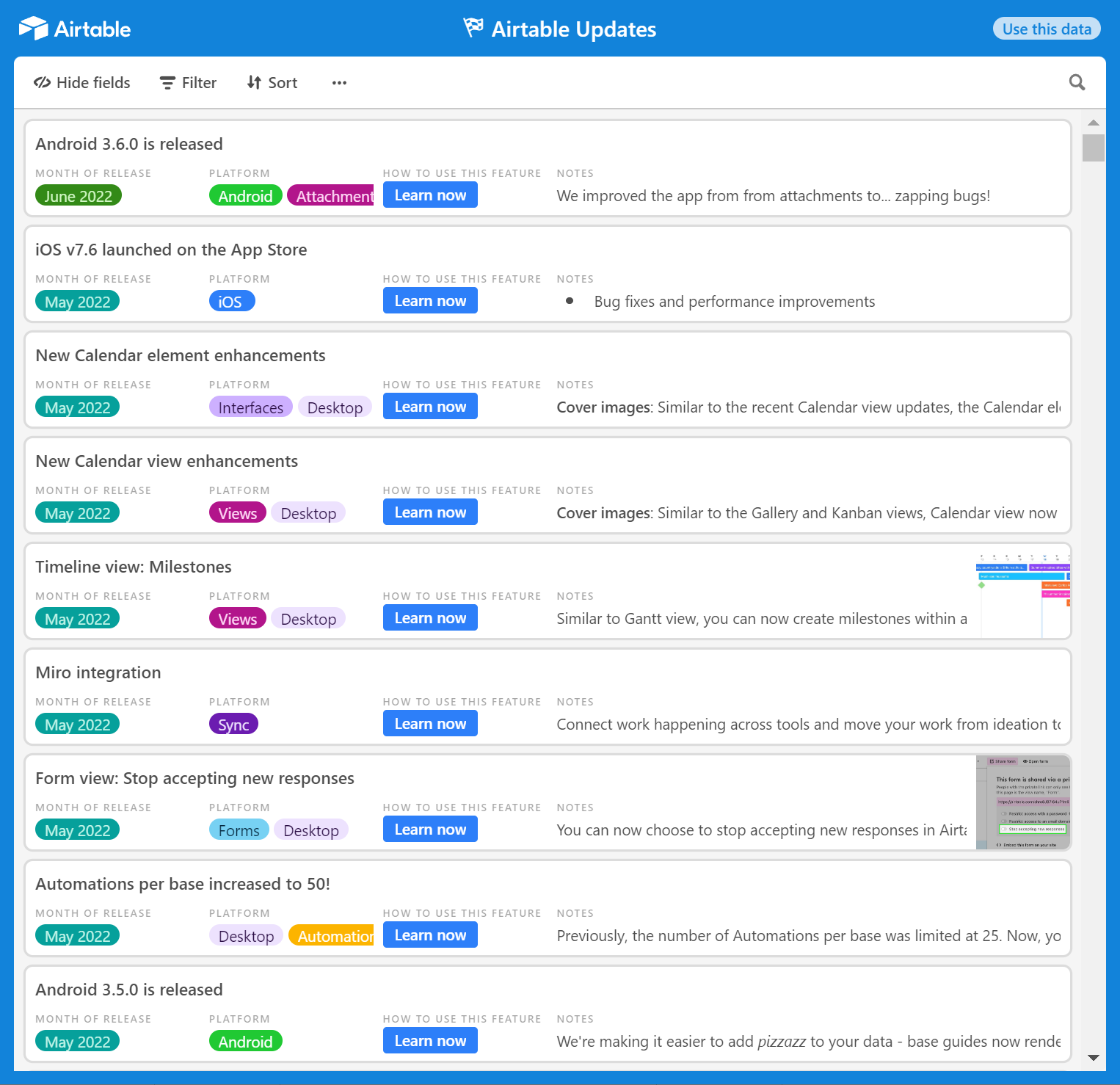Click Learn now for Automations per base

coord(430,935)
